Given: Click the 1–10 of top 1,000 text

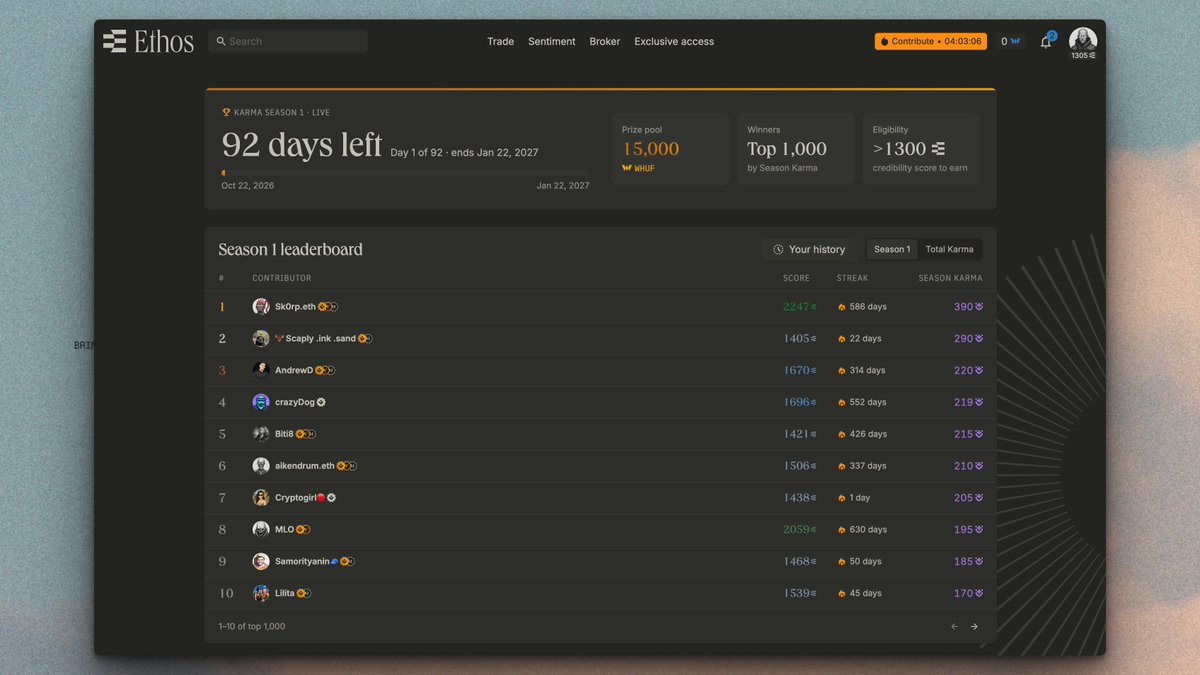Looking at the screenshot, I should click(252, 626).
